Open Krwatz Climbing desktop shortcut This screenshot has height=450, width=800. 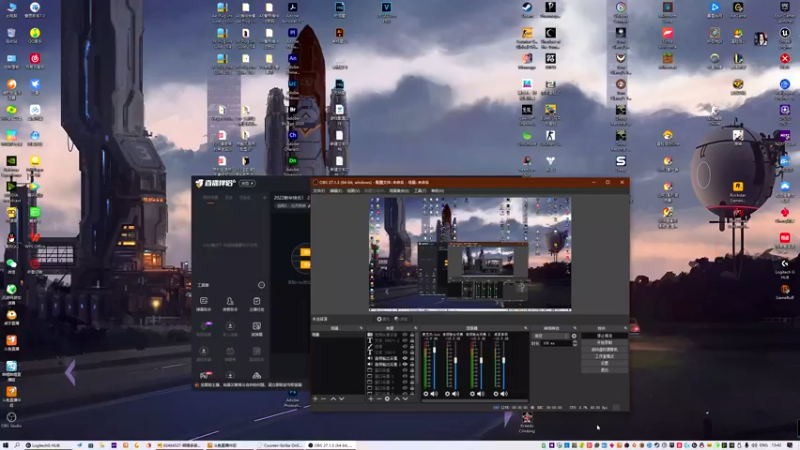click(x=527, y=423)
